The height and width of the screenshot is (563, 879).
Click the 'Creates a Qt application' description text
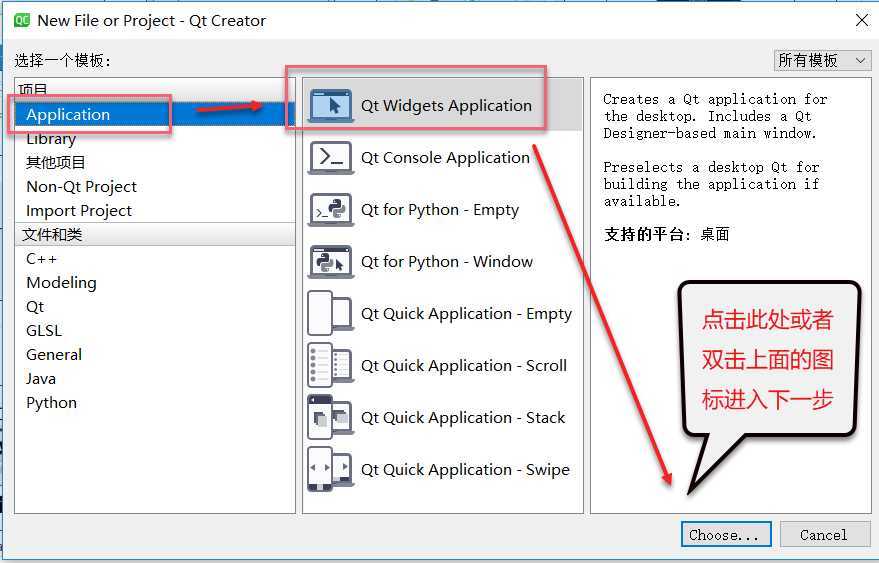(x=715, y=116)
